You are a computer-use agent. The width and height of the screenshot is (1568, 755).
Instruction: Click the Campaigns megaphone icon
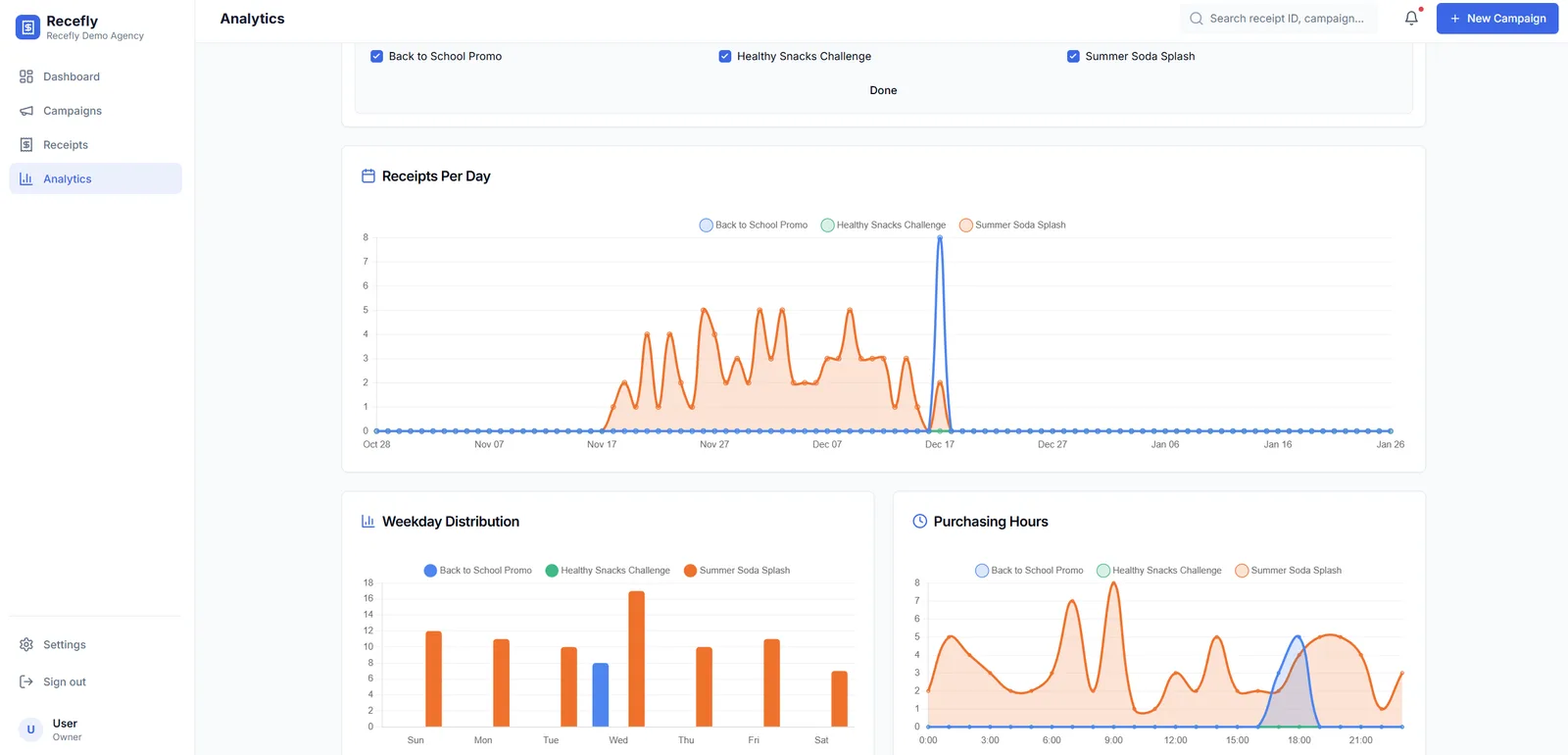point(26,111)
